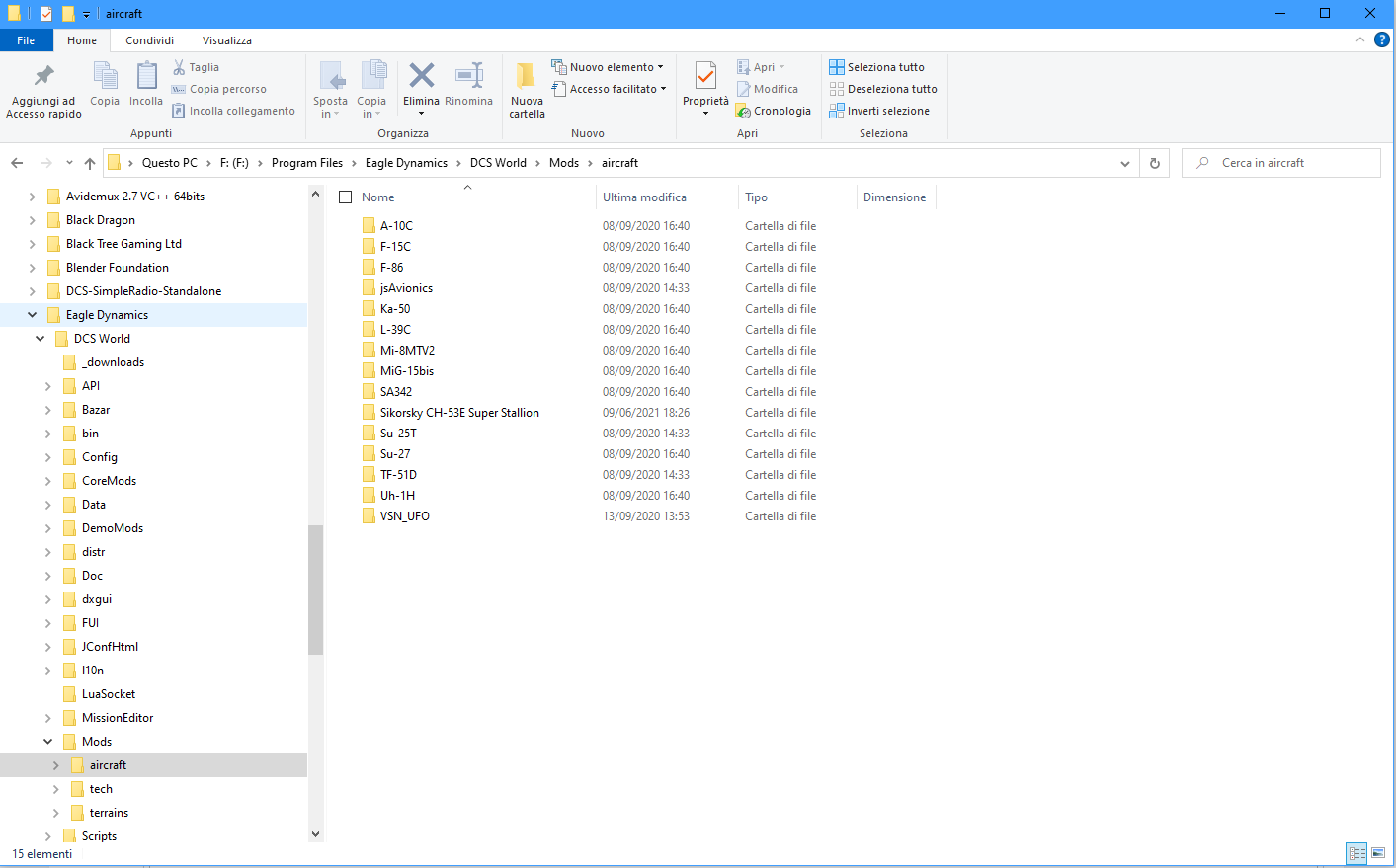Refresh the aircraft folder view
The width and height of the screenshot is (1396, 868).
click(x=1154, y=163)
